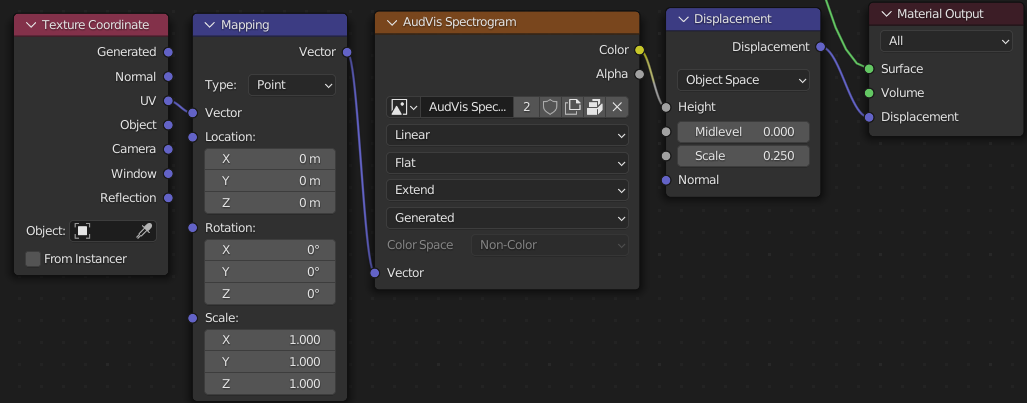Toggle fake user shield icon for image
This screenshot has height=403, width=1027.
click(x=550, y=107)
